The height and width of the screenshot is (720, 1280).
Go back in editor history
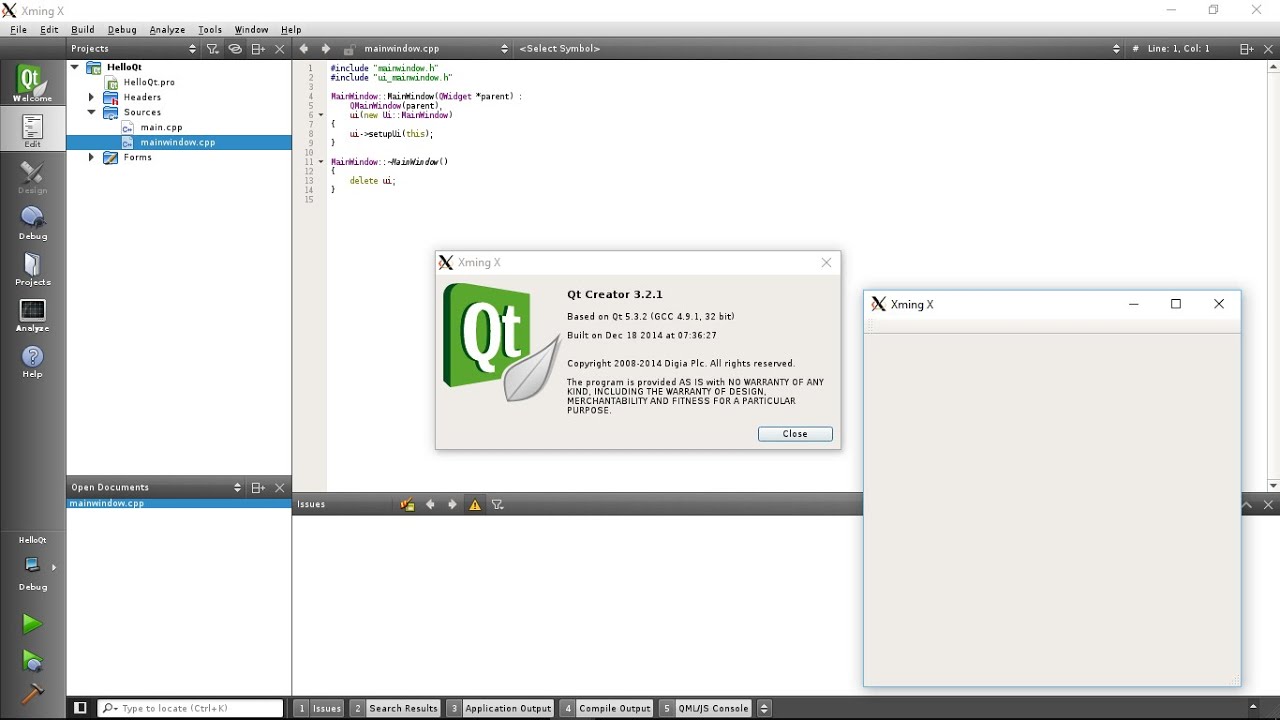[x=304, y=48]
